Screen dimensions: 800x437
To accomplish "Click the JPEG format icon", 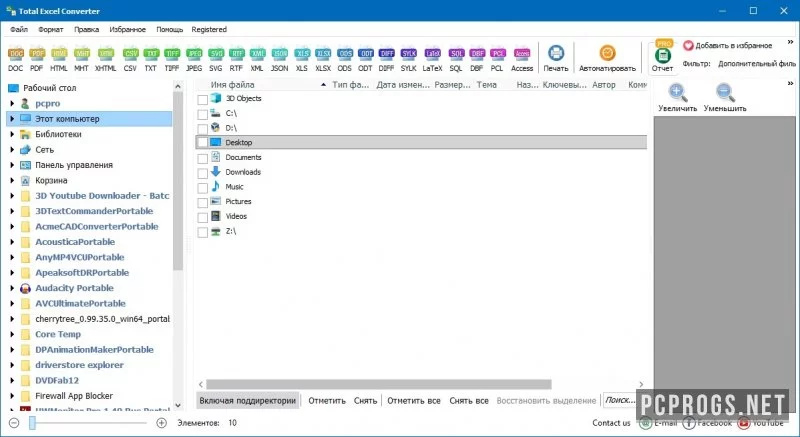I will point(194,54).
